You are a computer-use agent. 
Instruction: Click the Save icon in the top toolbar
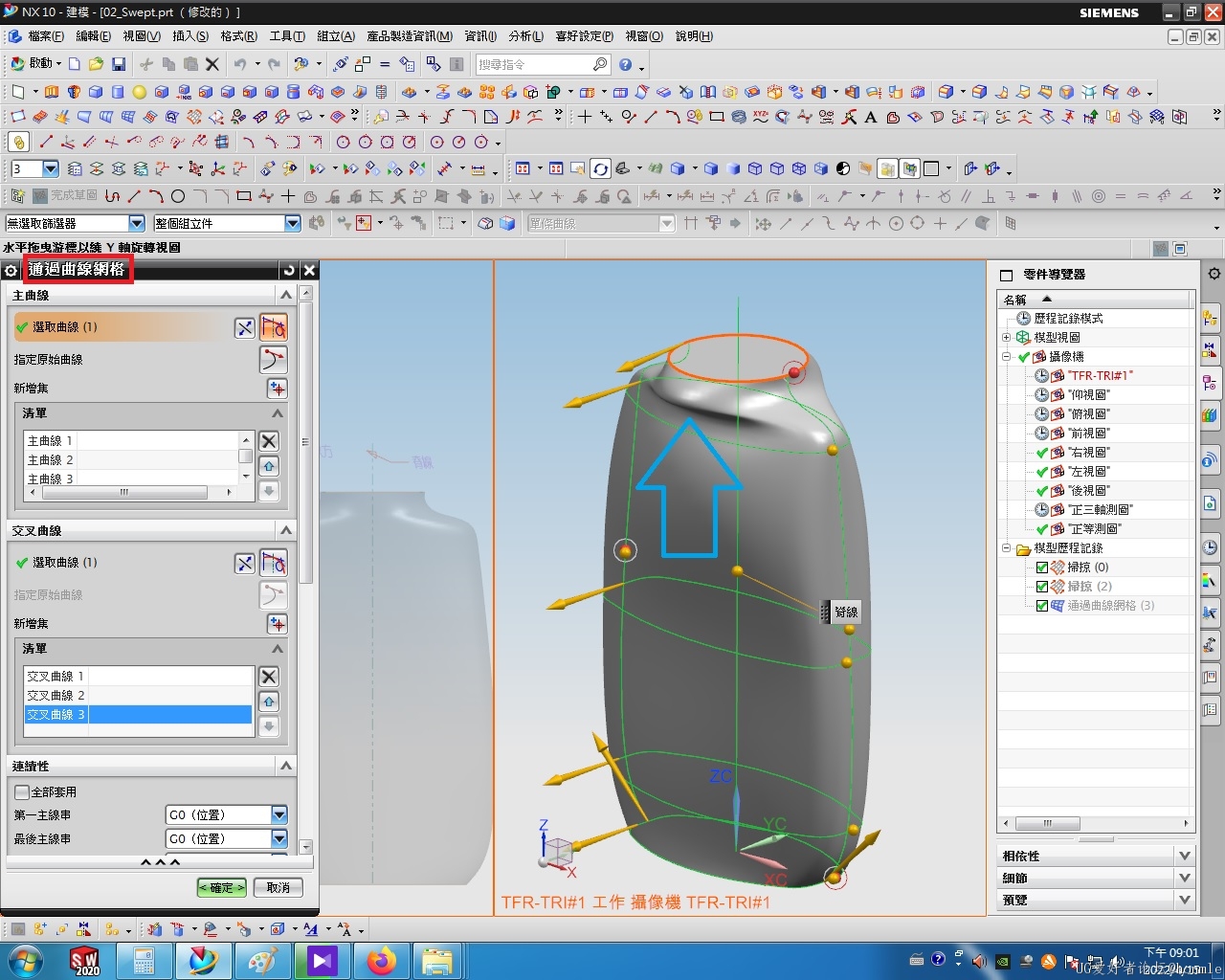coord(119,64)
